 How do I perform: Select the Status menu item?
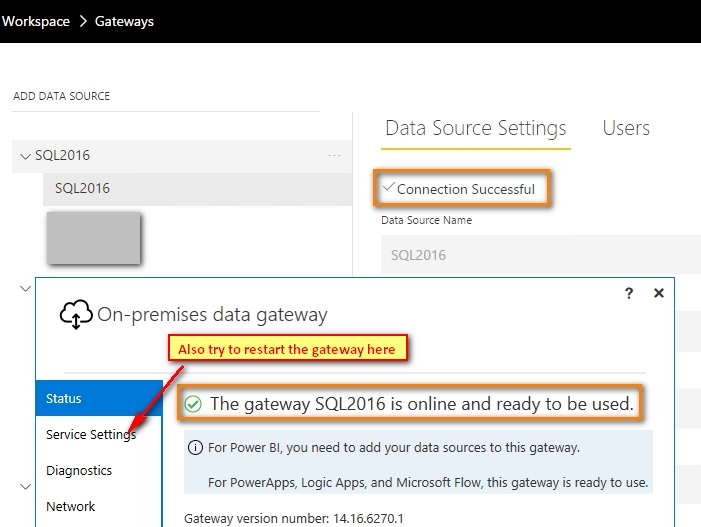click(99, 398)
